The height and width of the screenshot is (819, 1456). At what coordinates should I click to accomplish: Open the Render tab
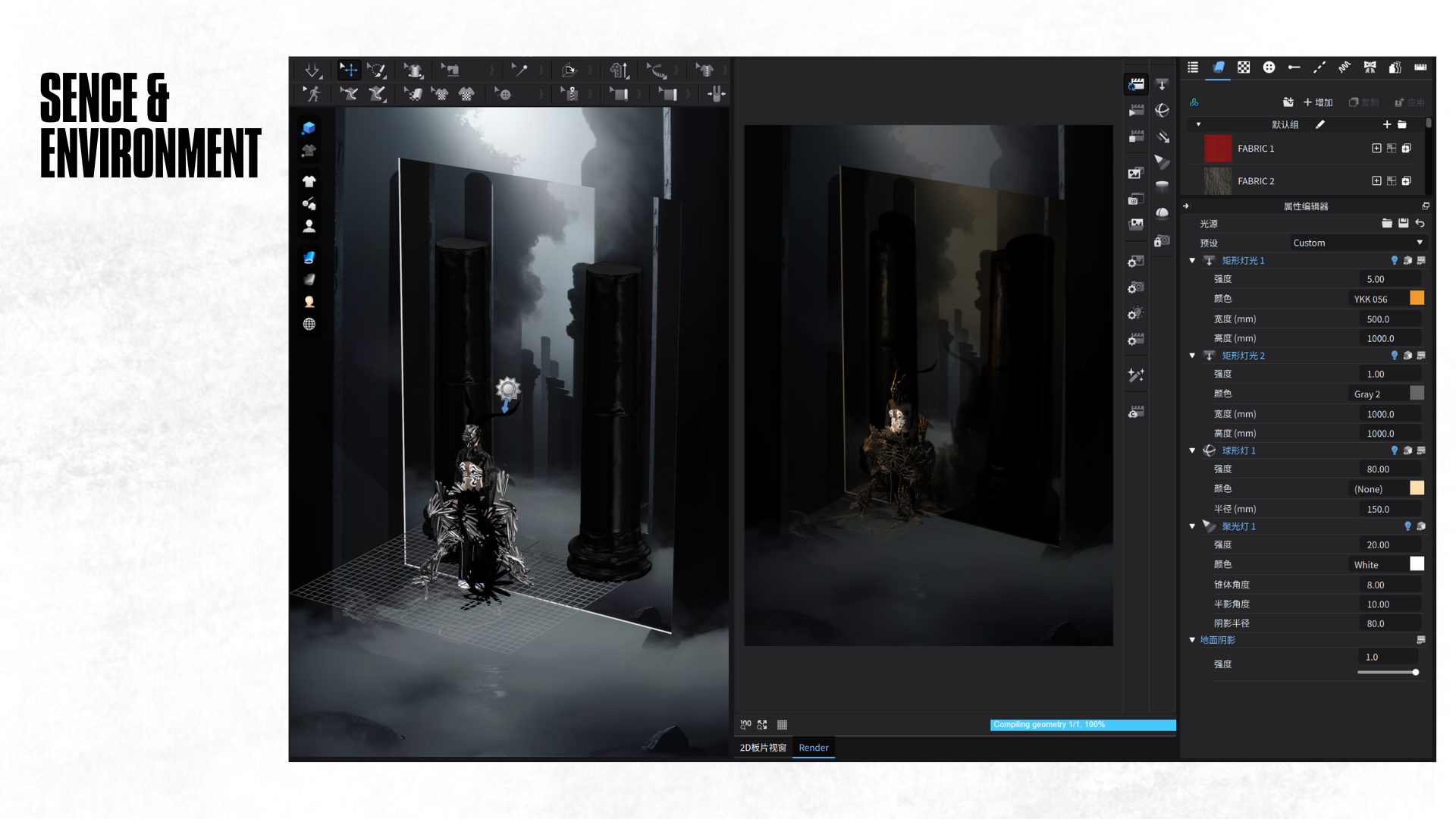[814, 748]
